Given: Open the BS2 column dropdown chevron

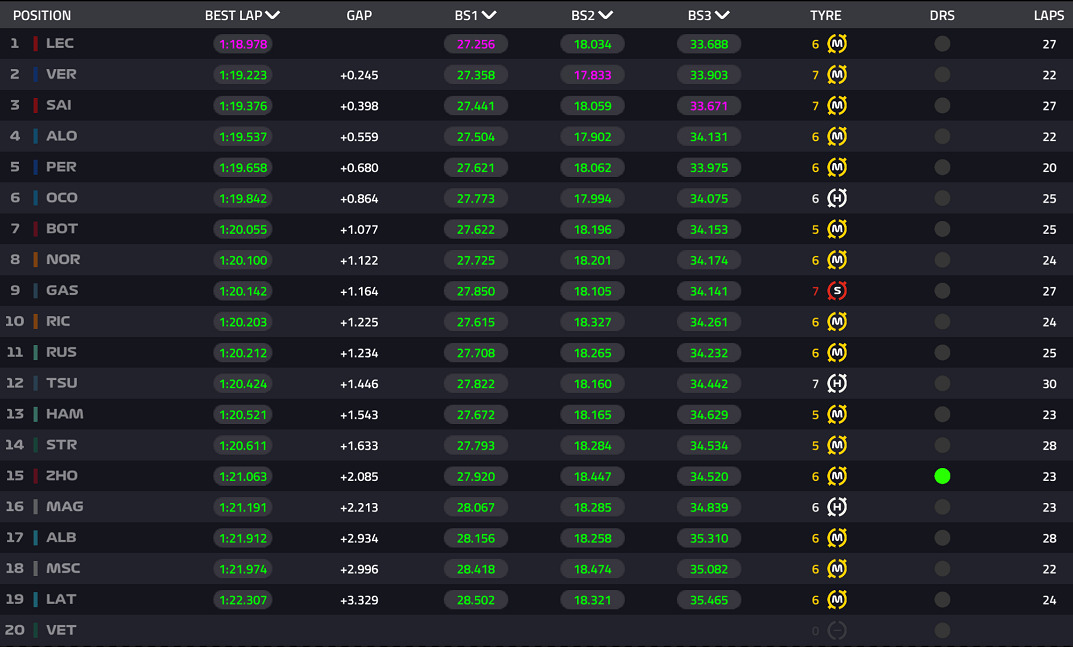Looking at the screenshot, I should click(606, 15).
